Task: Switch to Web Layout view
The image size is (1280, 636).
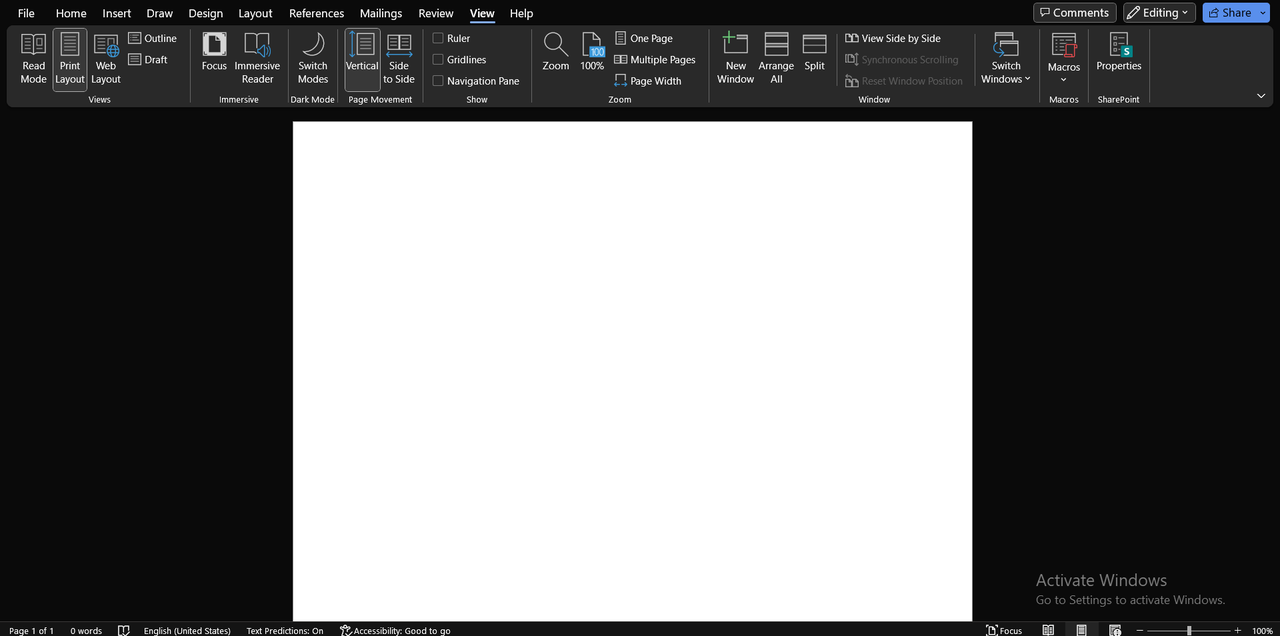Action: [106, 59]
